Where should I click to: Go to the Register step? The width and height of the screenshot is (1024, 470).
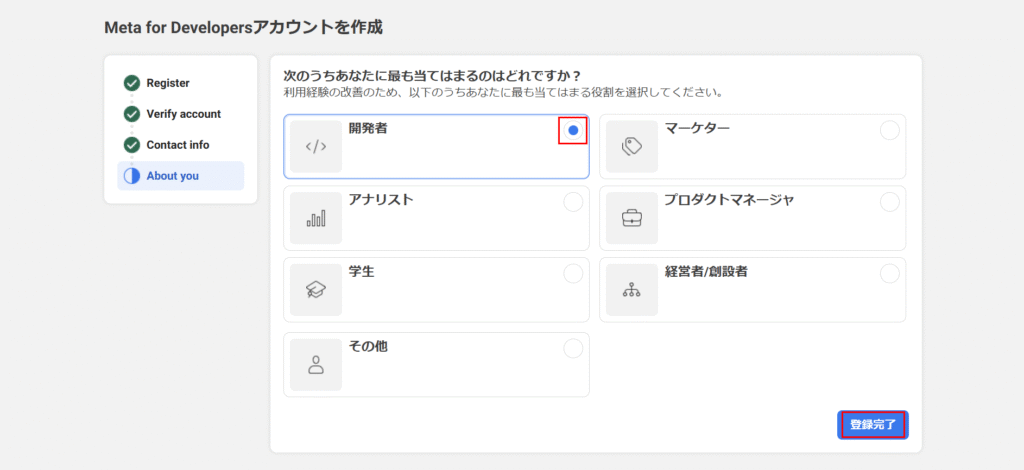click(x=168, y=83)
